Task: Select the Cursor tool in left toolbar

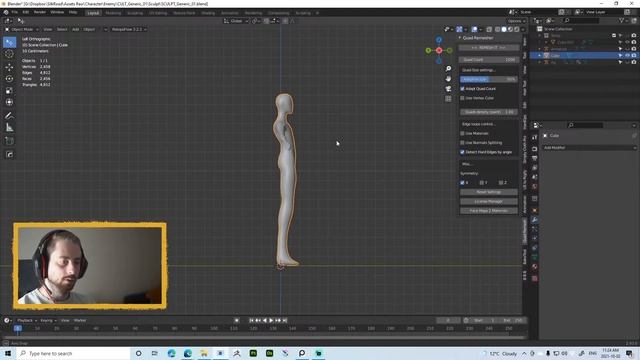Action: [x=9, y=54]
